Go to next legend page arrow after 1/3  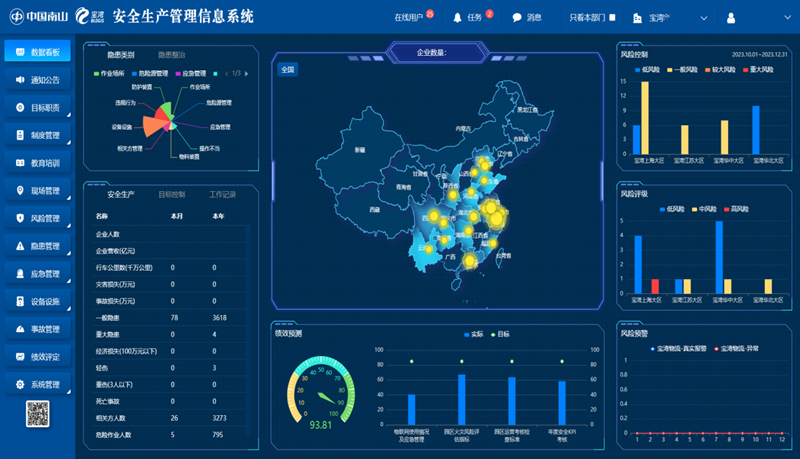pyautogui.click(x=246, y=73)
